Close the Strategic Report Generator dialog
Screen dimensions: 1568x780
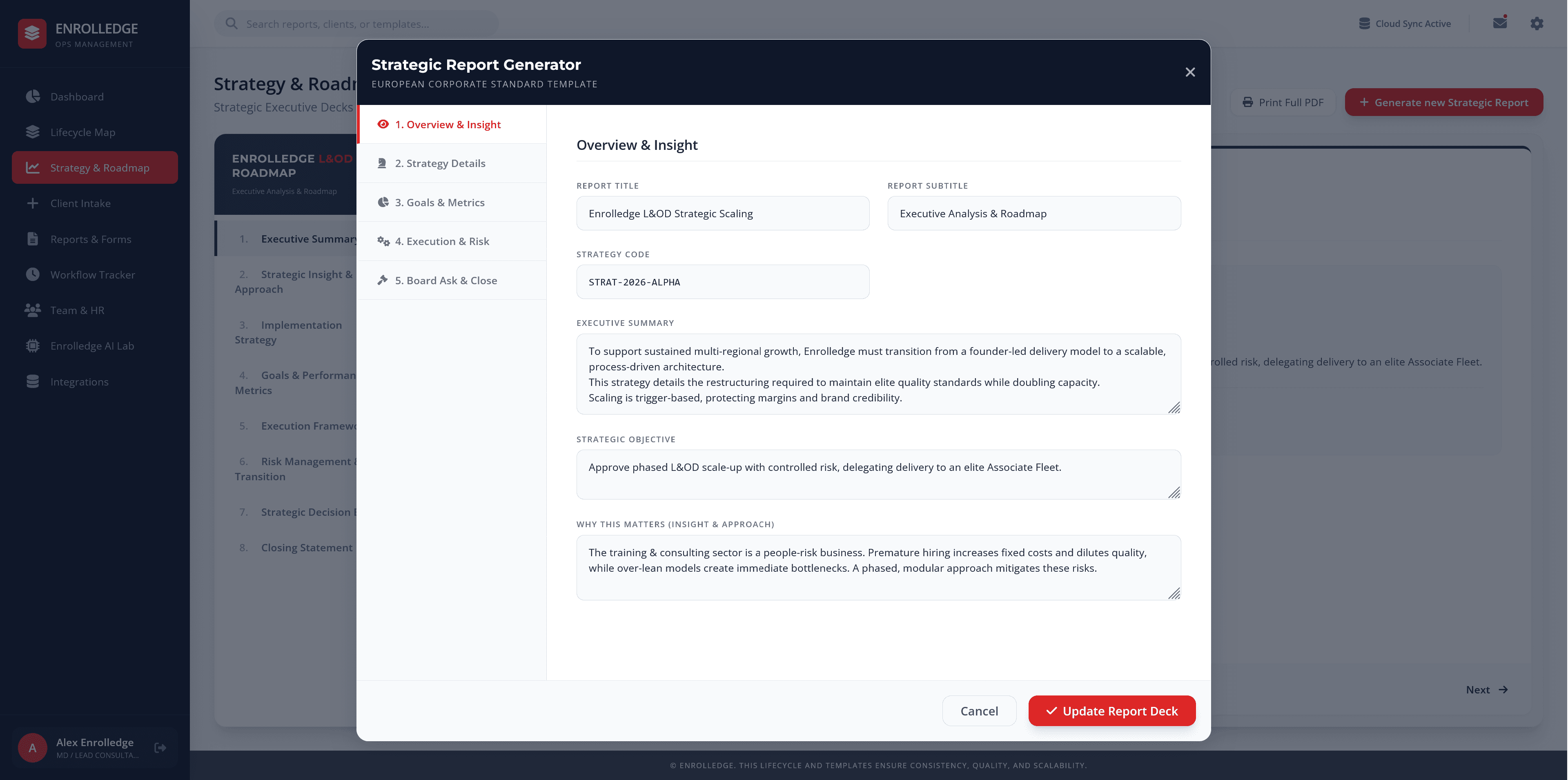click(x=1190, y=72)
